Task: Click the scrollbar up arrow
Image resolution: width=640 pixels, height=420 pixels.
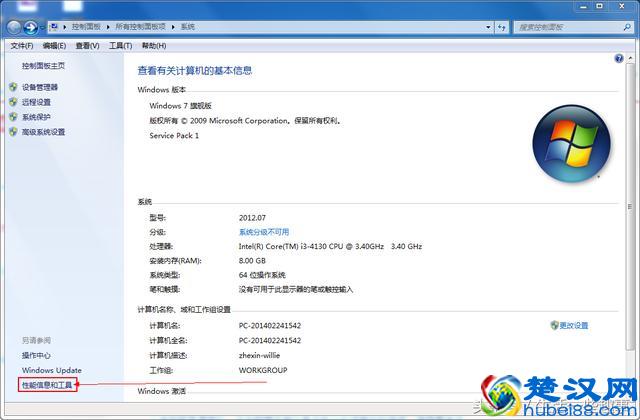Action: click(x=629, y=59)
